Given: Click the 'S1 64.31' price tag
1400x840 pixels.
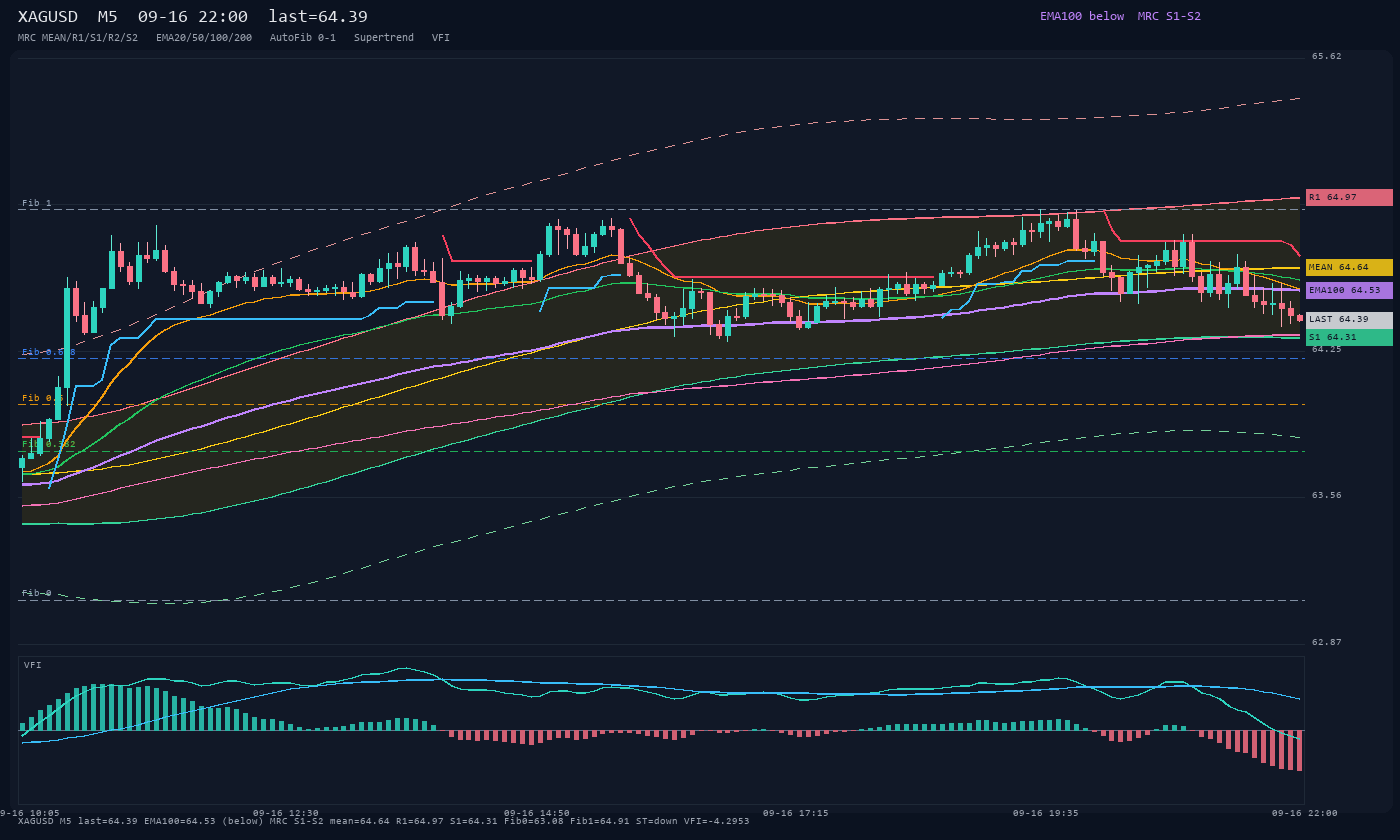Looking at the screenshot, I should coord(1349,337).
